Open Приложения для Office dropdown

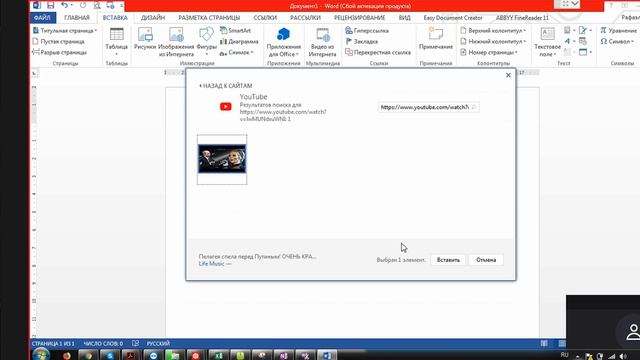point(284,42)
